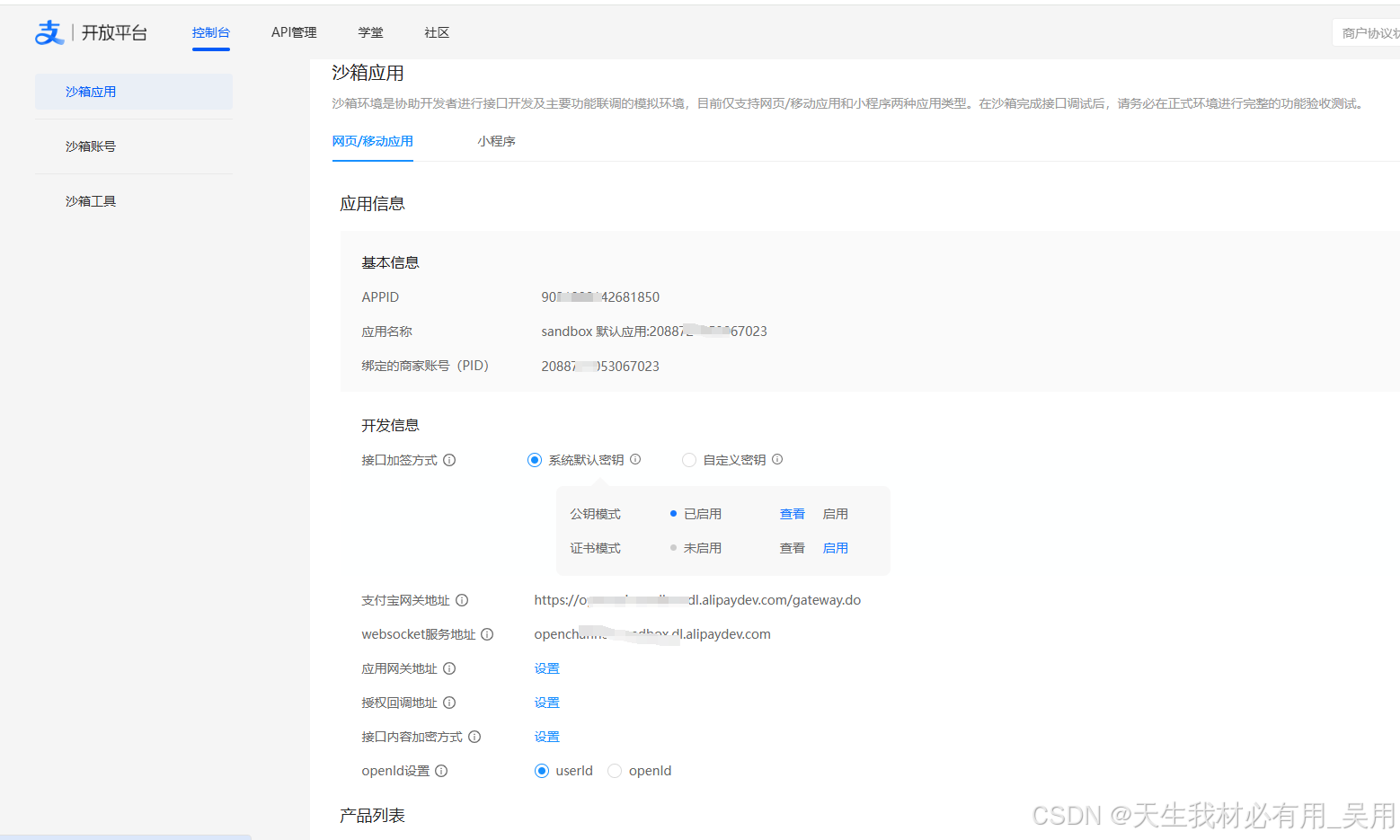Click 设置 link for 接口内容加密方式
Screen dimensions: 1400x840
click(x=547, y=737)
